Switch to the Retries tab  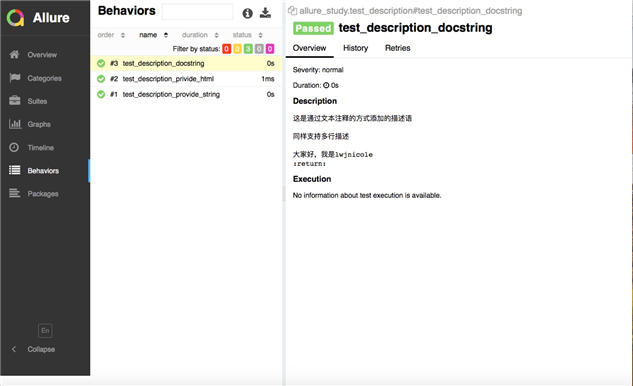point(397,48)
